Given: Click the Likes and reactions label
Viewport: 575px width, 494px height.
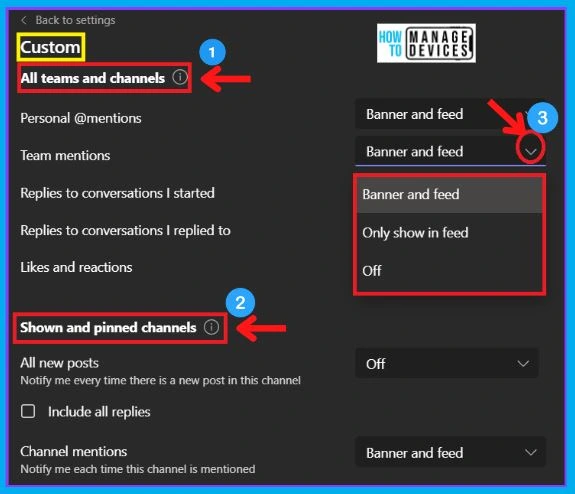Looking at the screenshot, I should pyautogui.click(x=76, y=267).
